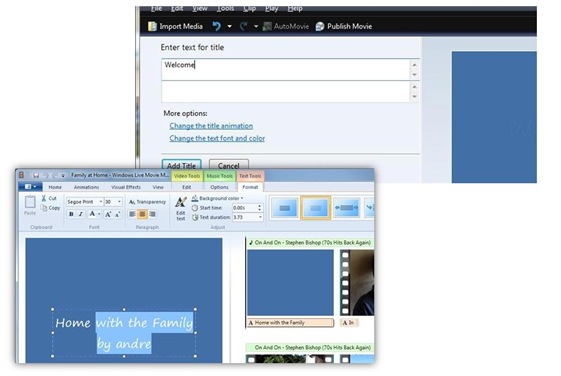Click the Welcome title text field

click(x=286, y=69)
